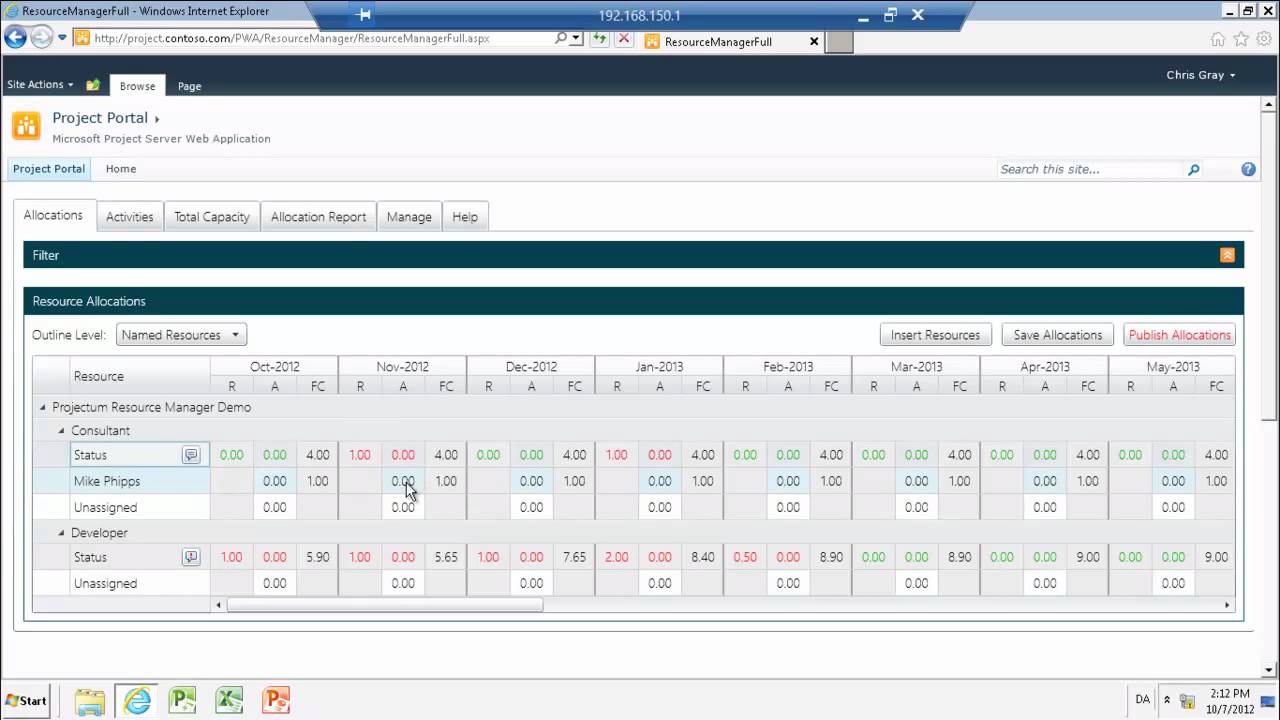This screenshot has height=720, width=1280.
Task: Select the Allocations tab
Action: [x=53, y=216]
